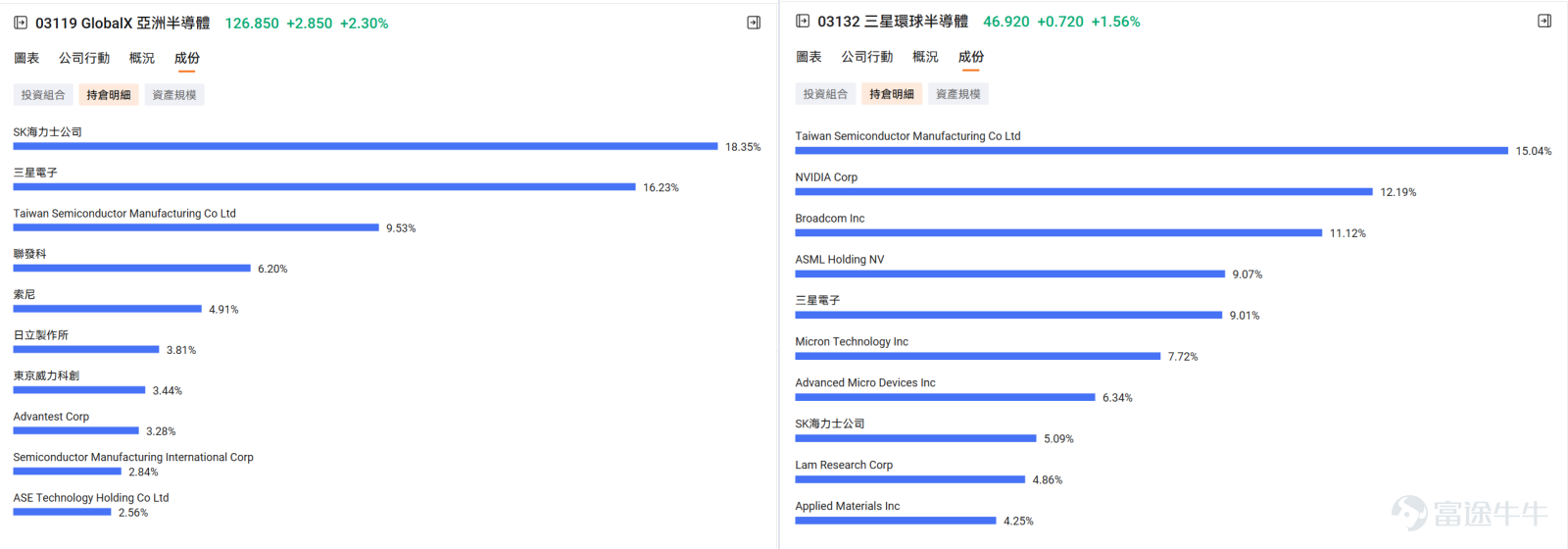Click the 46.920 price in 03132 panel

[x=1006, y=22]
